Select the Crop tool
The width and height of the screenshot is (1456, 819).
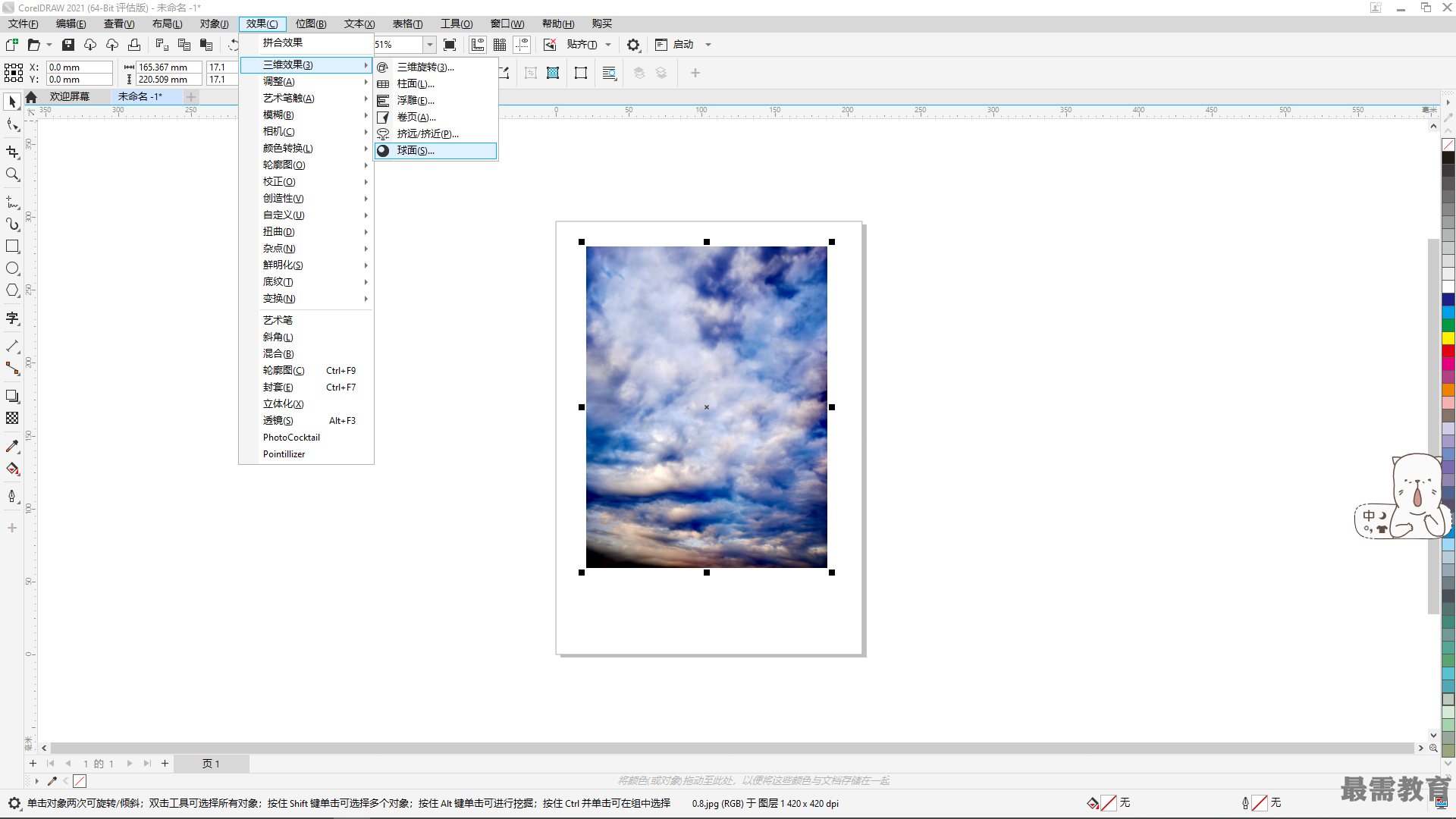(x=12, y=152)
